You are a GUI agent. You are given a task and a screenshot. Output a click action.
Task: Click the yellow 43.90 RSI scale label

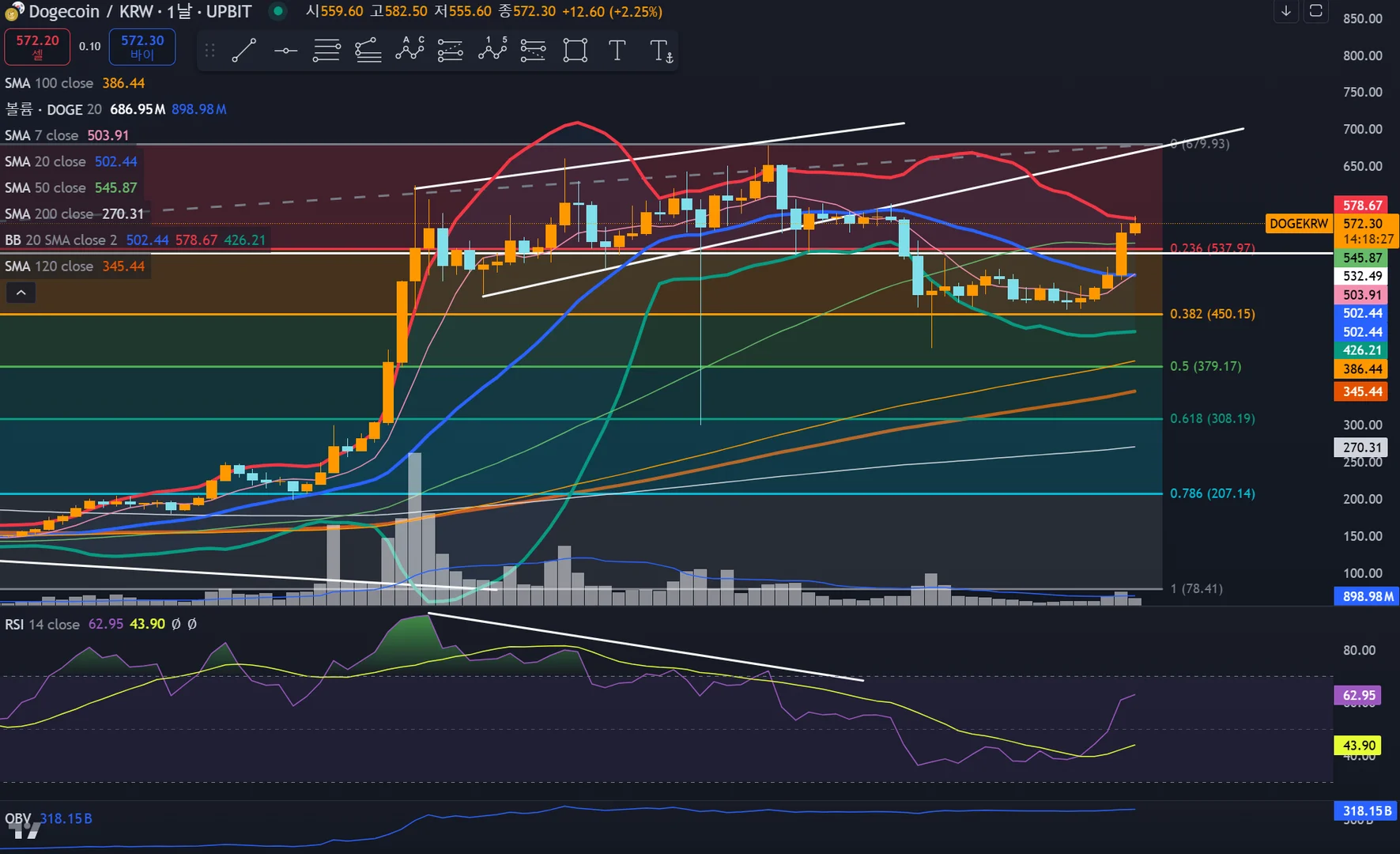point(1358,746)
